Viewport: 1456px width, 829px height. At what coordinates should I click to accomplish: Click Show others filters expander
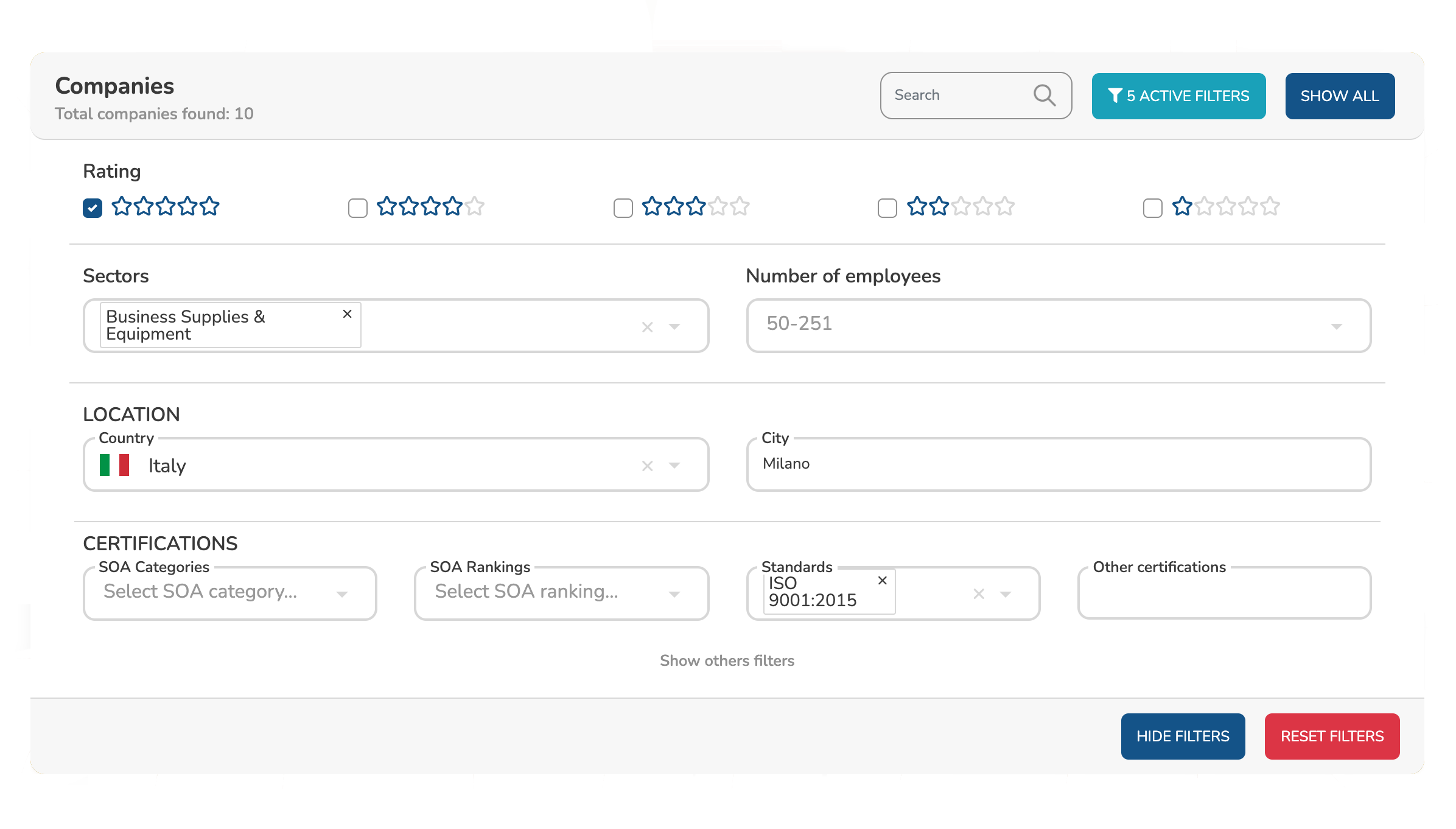(727, 660)
